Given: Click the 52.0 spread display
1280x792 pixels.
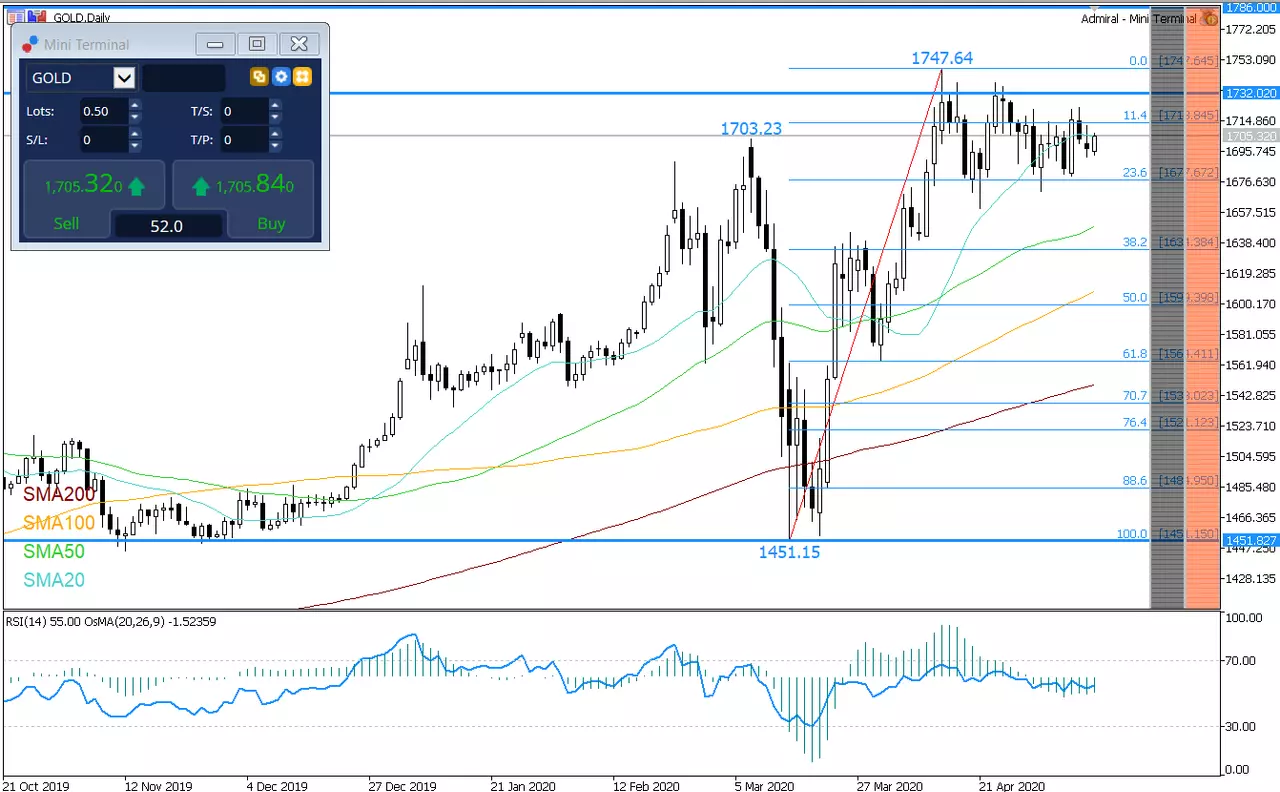Looking at the screenshot, I should pyautogui.click(x=167, y=226).
